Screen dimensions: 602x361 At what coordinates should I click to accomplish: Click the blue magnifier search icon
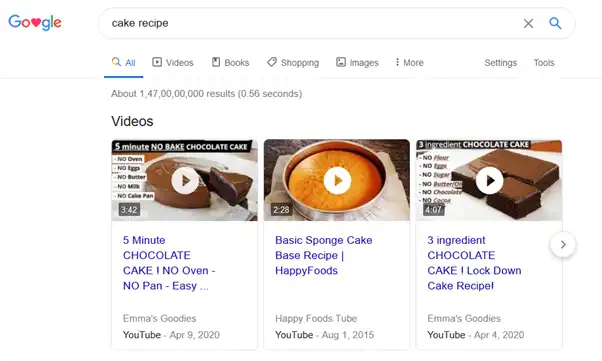(555, 23)
